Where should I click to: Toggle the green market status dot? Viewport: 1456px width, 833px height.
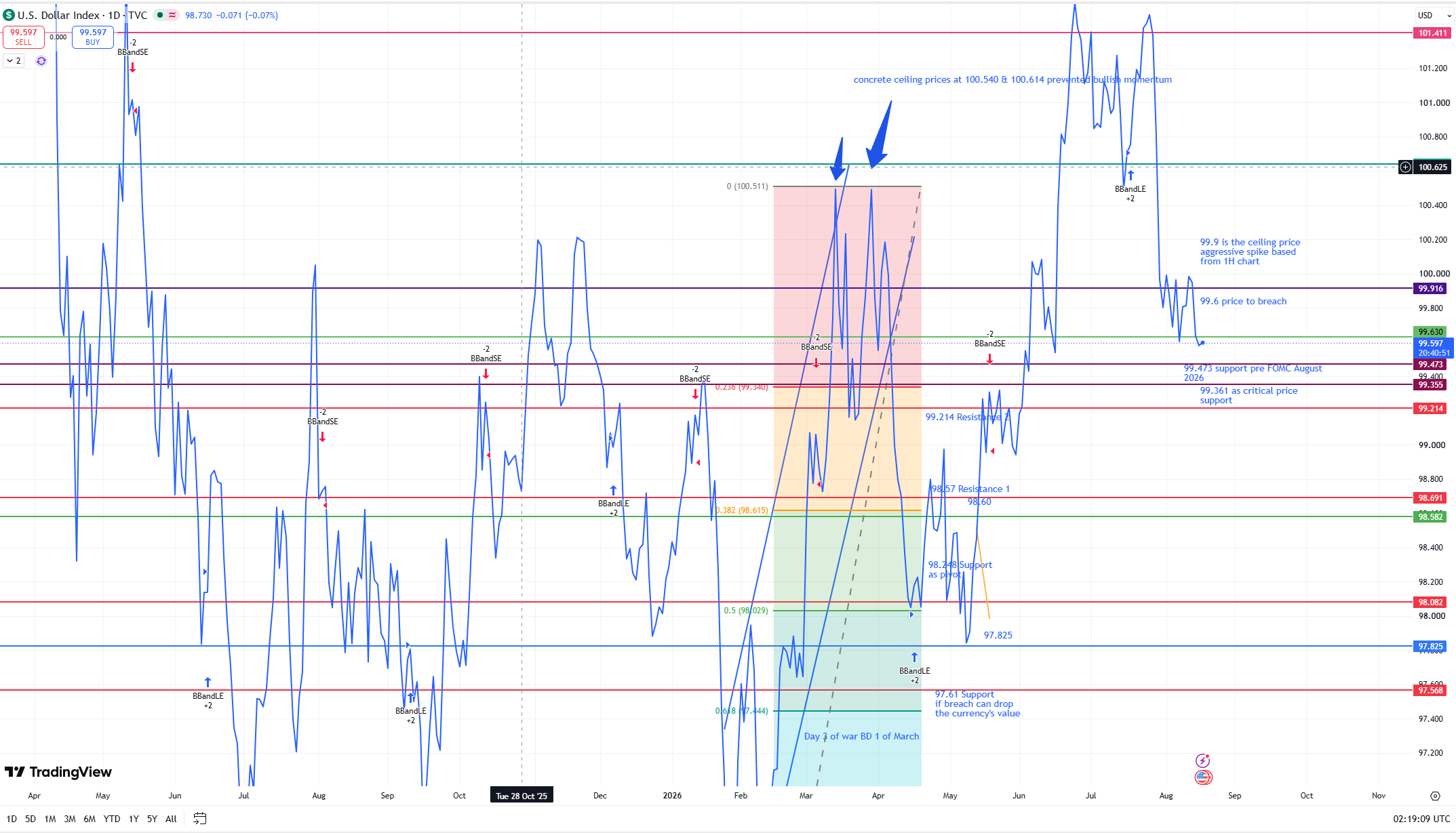(x=160, y=15)
